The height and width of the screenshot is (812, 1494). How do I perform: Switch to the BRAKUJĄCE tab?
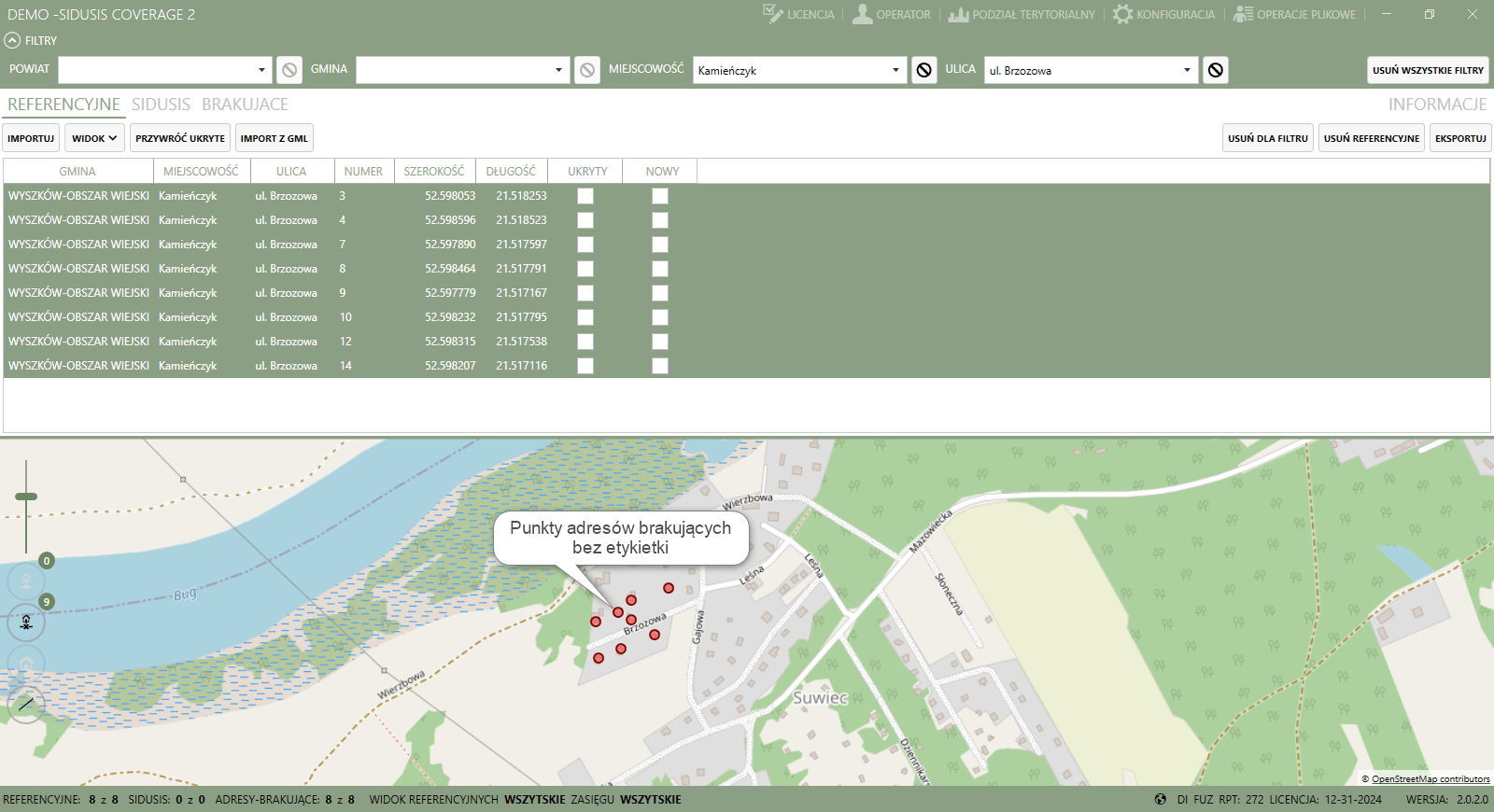(x=245, y=105)
